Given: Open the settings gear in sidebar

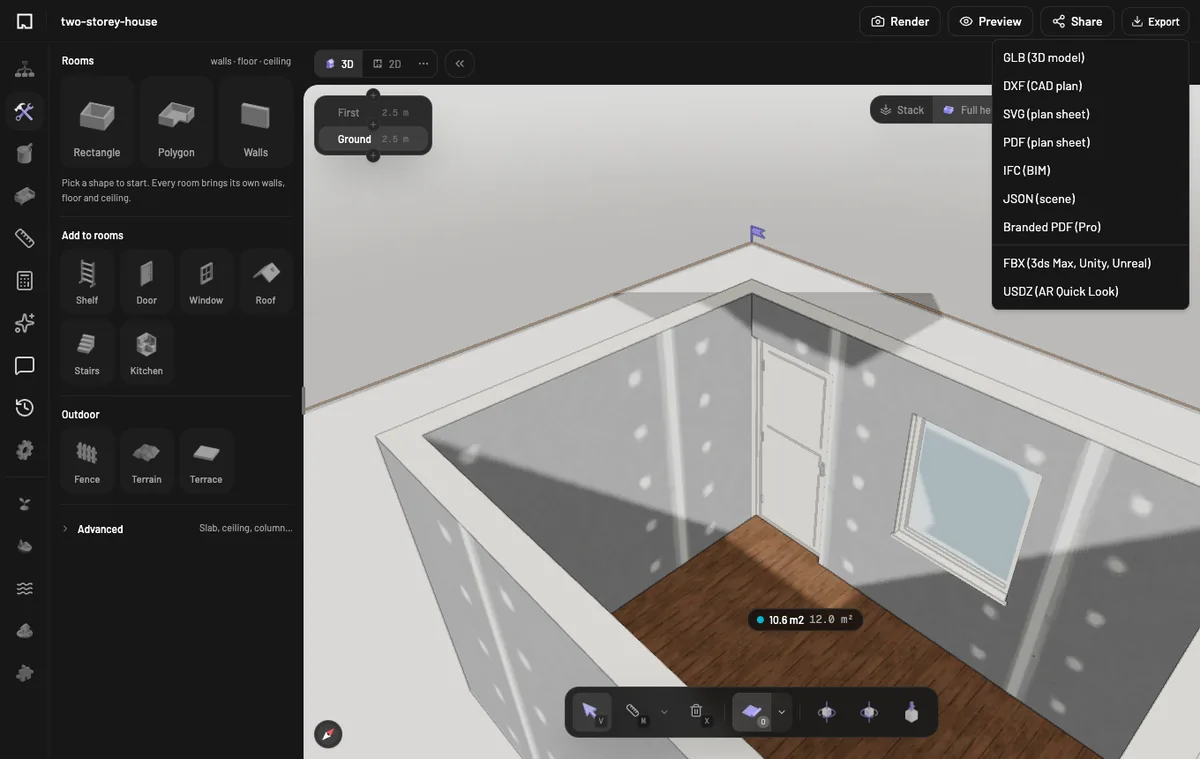Looking at the screenshot, I should tap(25, 450).
